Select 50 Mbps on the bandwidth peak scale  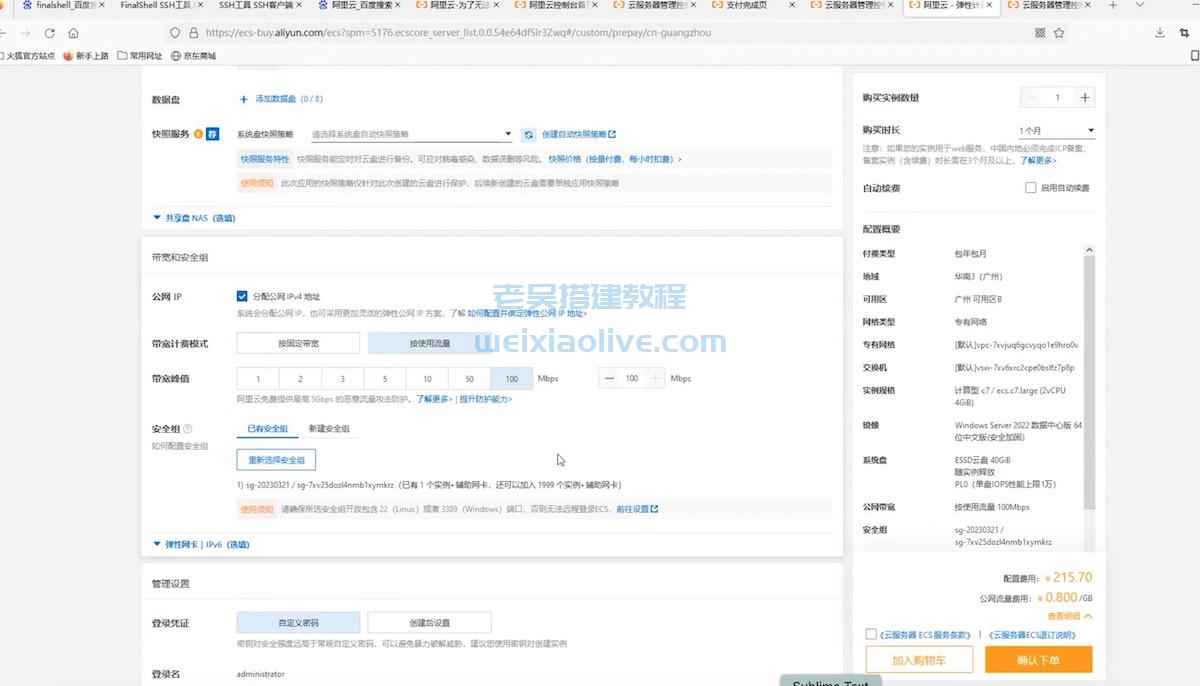click(x=469, y=379)
